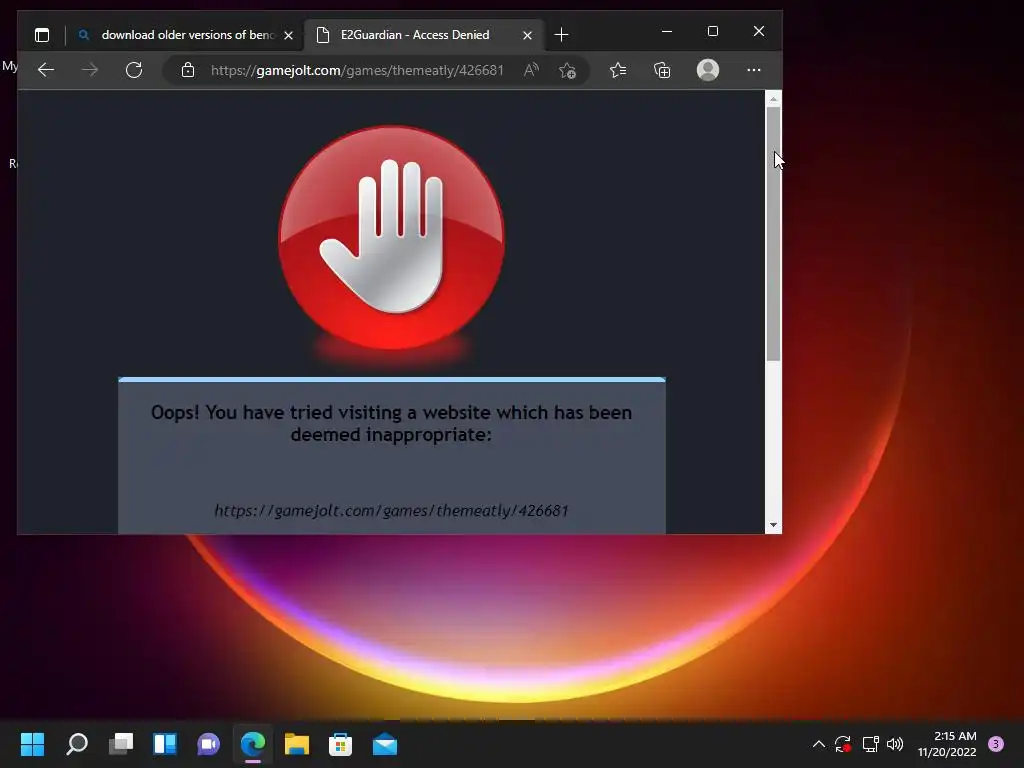
Task: Click the Microsoft Edge taskbar icon
Action: [x=253, y=744]
